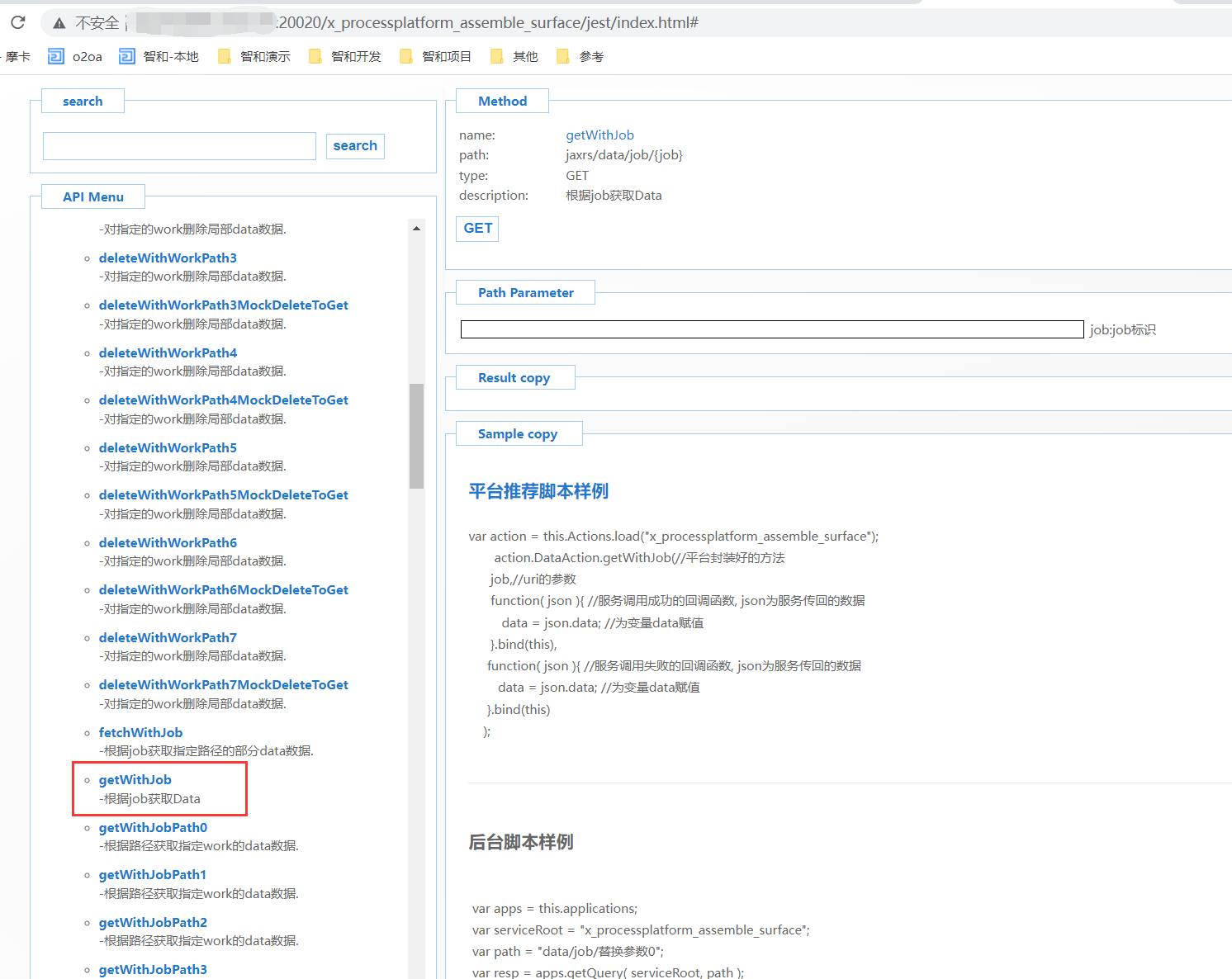
Task: Click the type value GET in Method details
Action: coord(577,175)
